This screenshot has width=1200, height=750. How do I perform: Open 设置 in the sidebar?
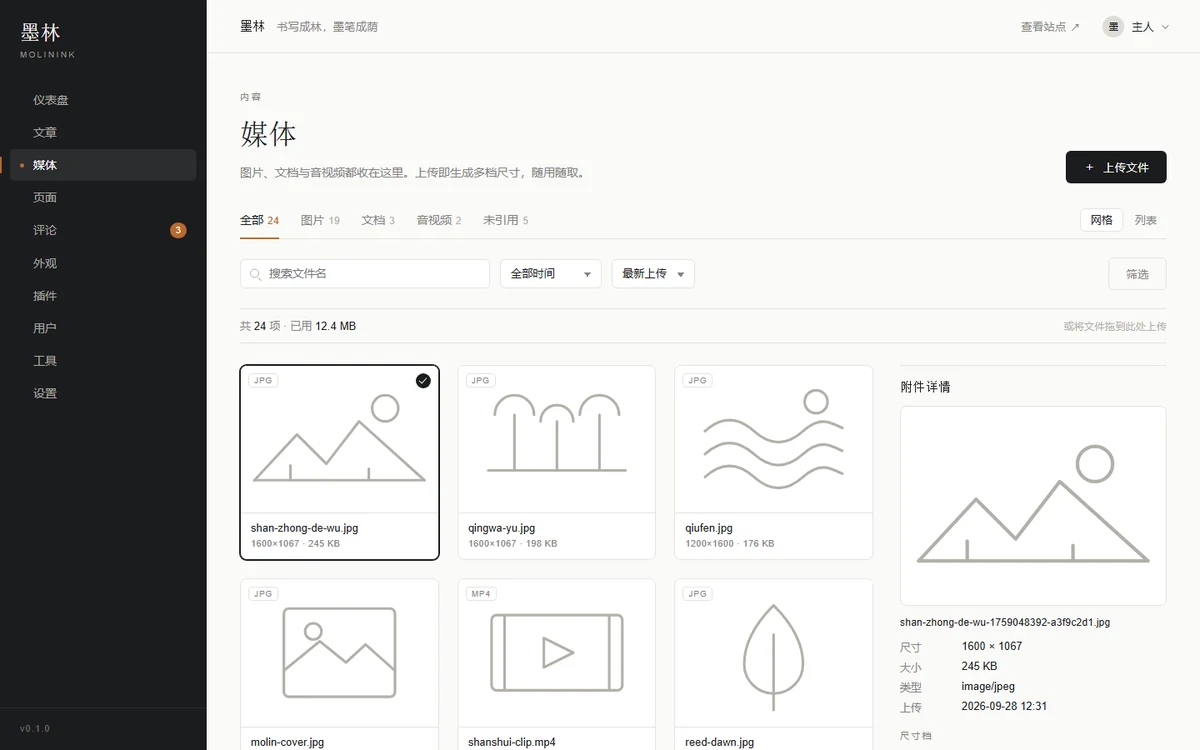tap(103, 393)
